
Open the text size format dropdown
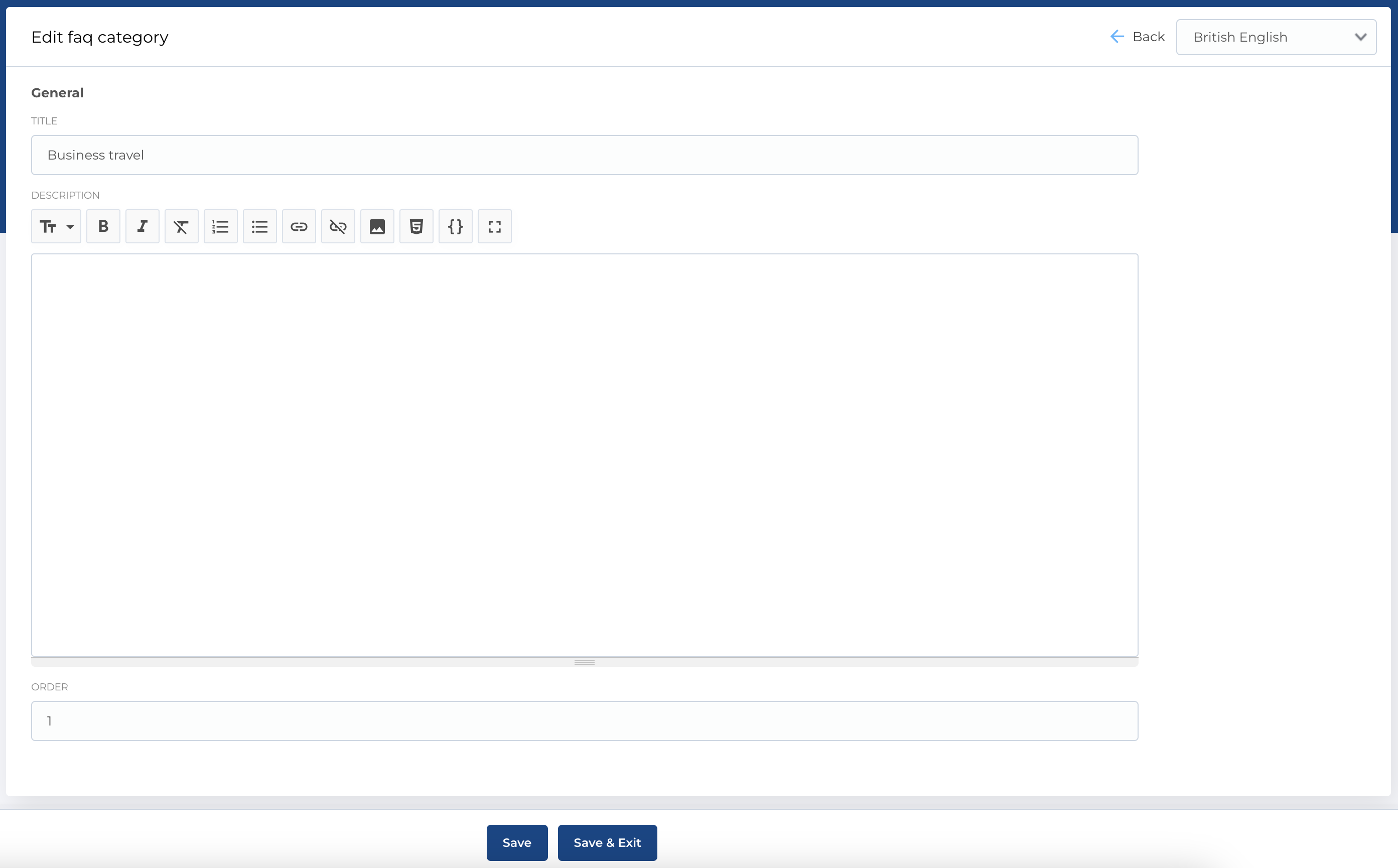(56, 226)
